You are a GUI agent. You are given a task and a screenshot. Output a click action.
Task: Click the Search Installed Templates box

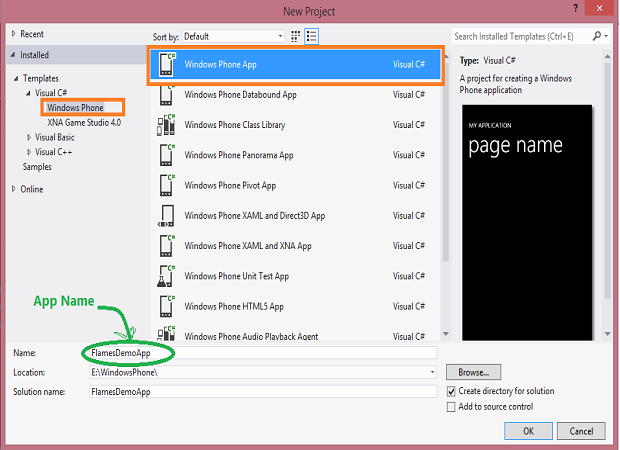click(x=521, y=36)
